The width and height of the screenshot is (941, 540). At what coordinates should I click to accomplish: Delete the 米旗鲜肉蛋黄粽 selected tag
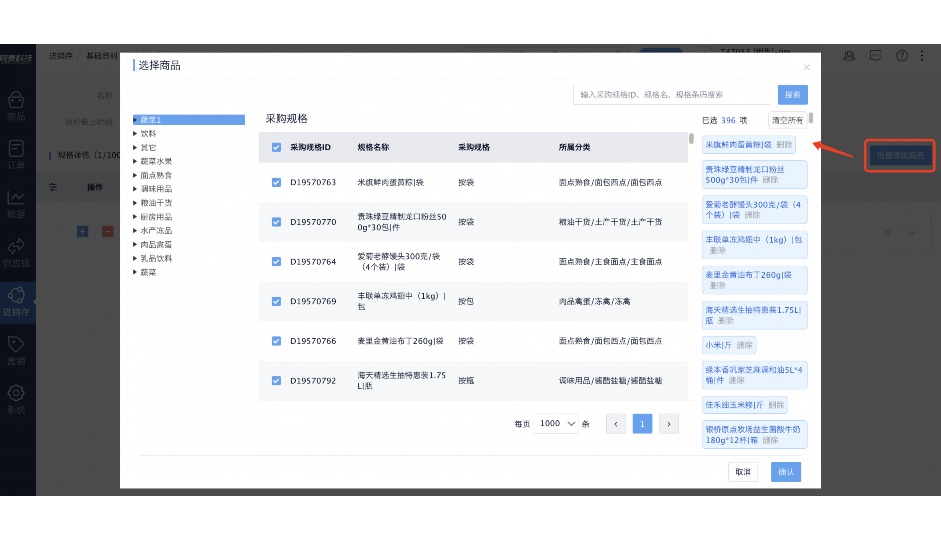pyautogui.click(x=784, y=145)
